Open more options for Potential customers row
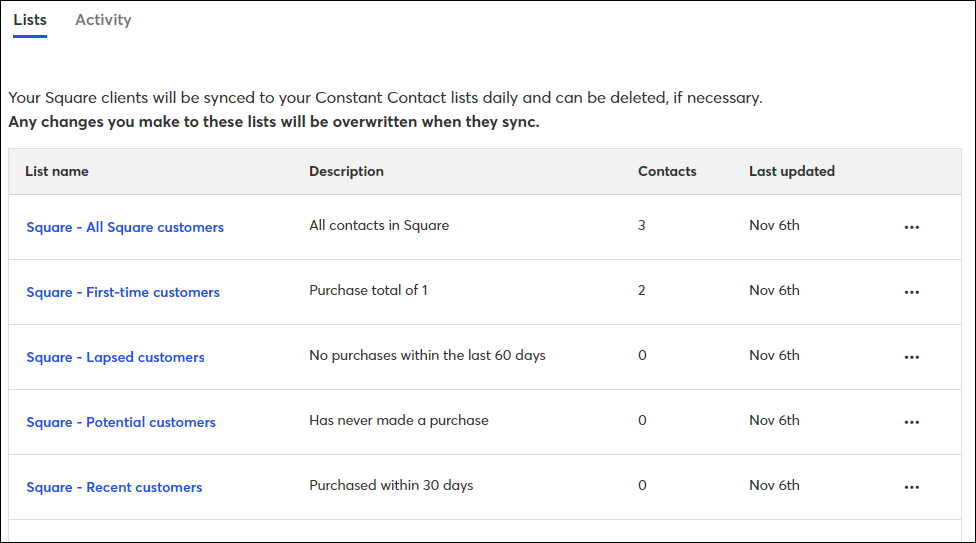The height and width of the screenshot is (543, 976). (911, 422)
